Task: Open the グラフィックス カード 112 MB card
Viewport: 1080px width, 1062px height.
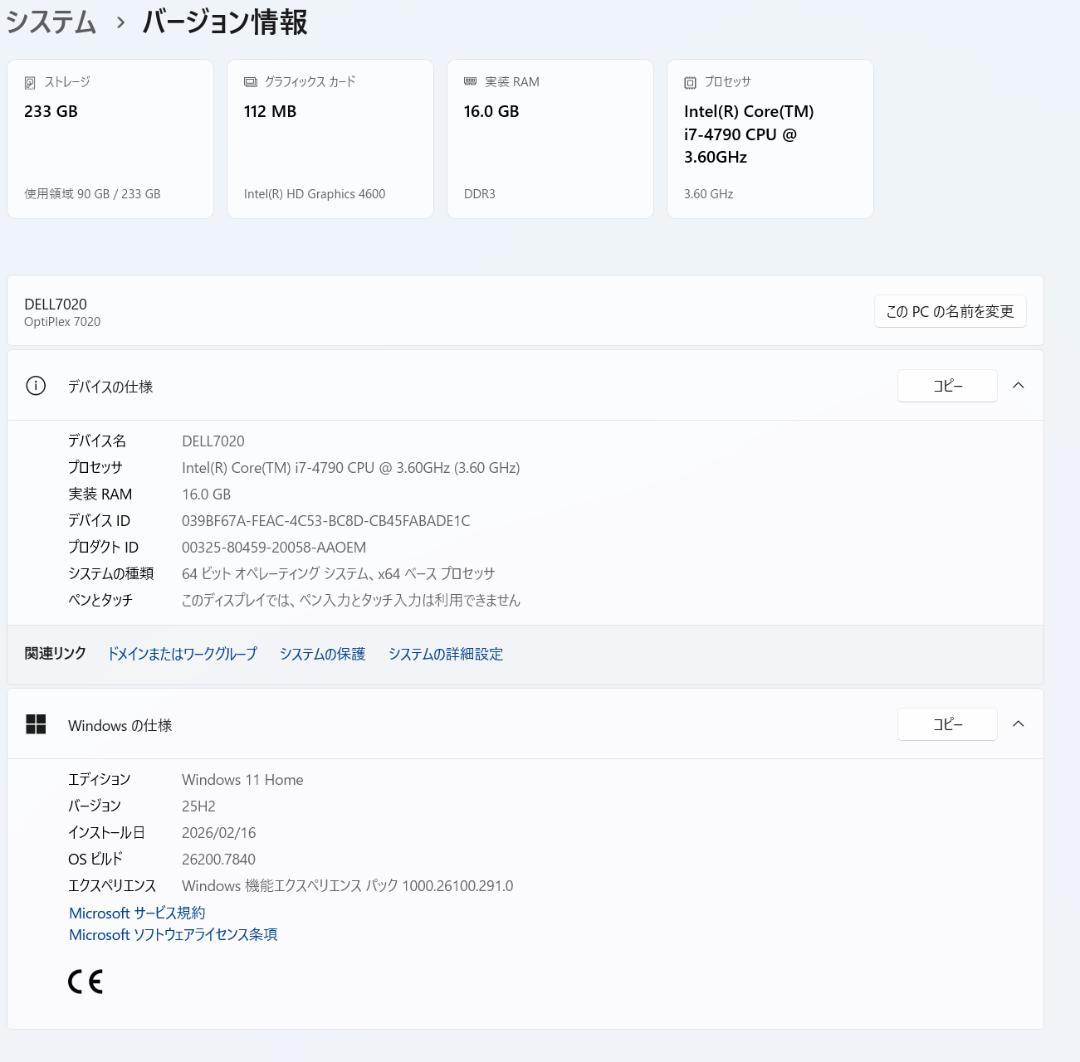Action: (330, 139)
